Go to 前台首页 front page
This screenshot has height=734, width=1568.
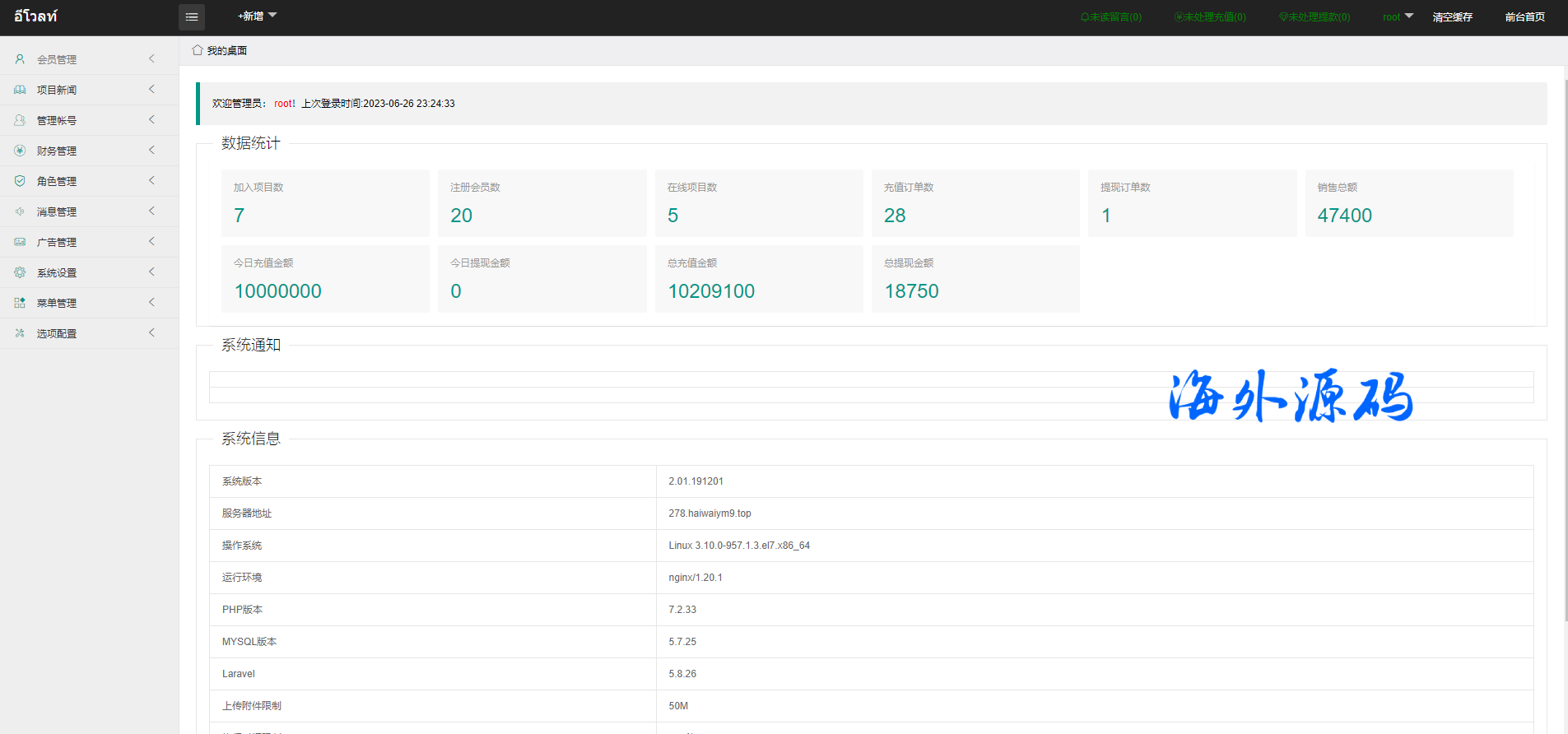[x=1524, y=17]
